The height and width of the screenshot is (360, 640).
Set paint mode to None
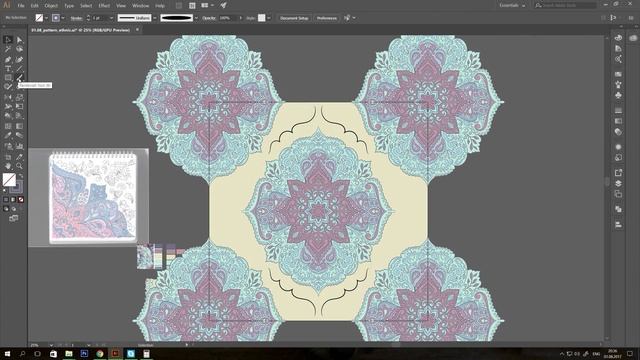tap(20, 200)
